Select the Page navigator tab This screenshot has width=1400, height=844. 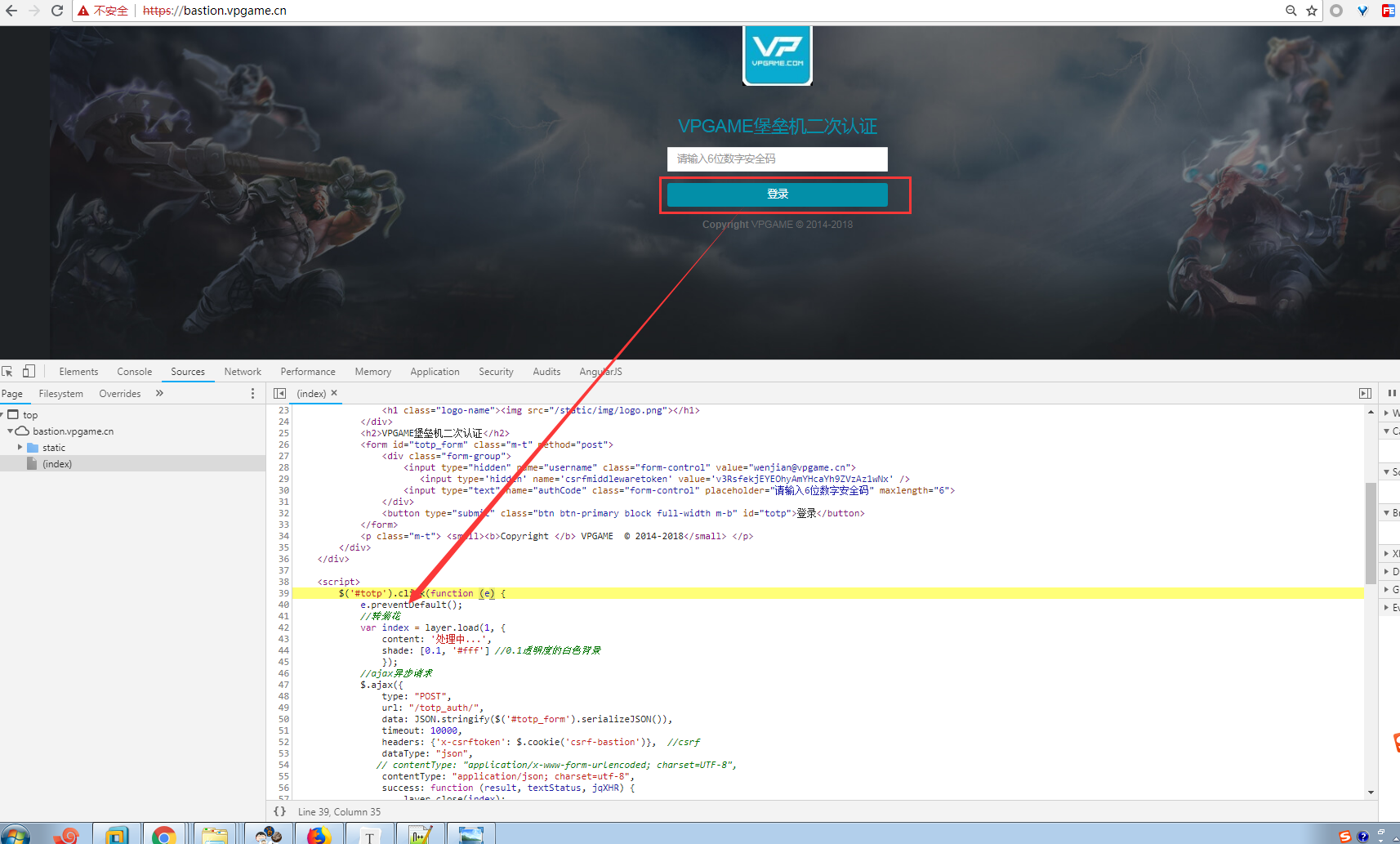[x=12, y=394]
